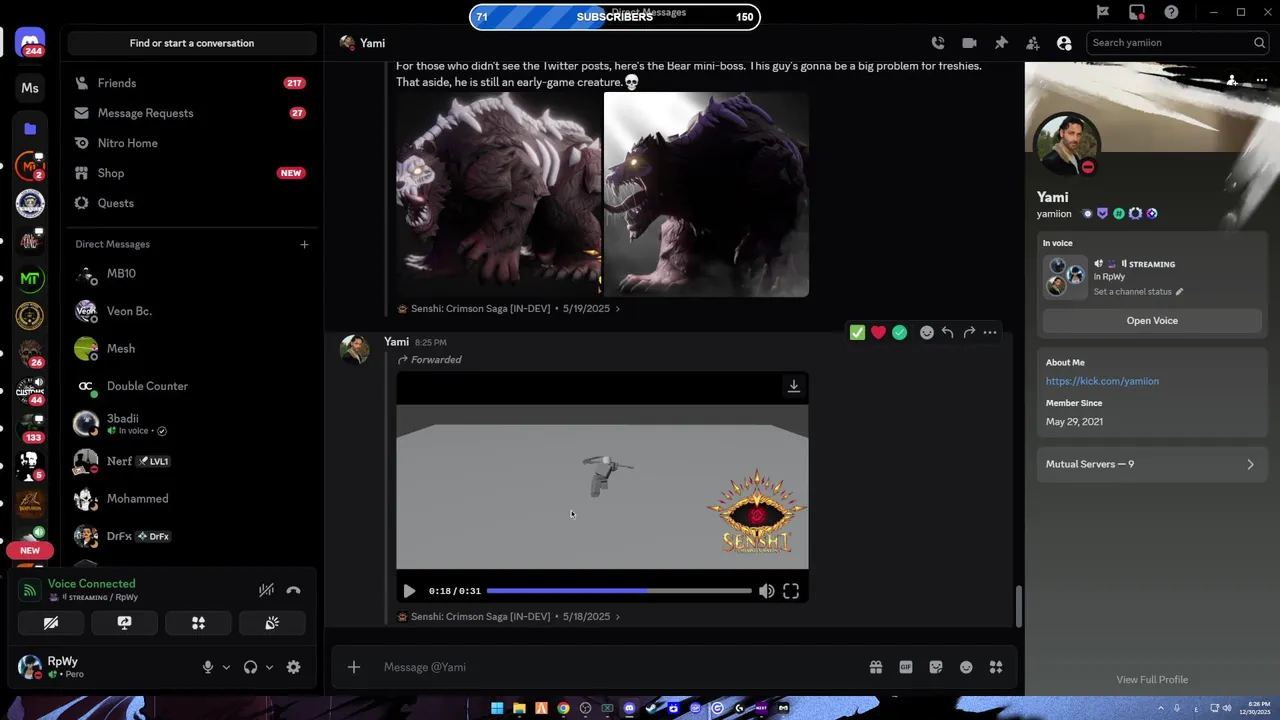
Task: Disconnect from the voice call
Action: click(293, 590)
